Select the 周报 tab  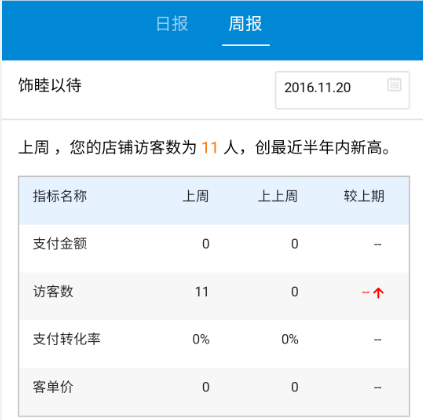[x=245, y=24]
